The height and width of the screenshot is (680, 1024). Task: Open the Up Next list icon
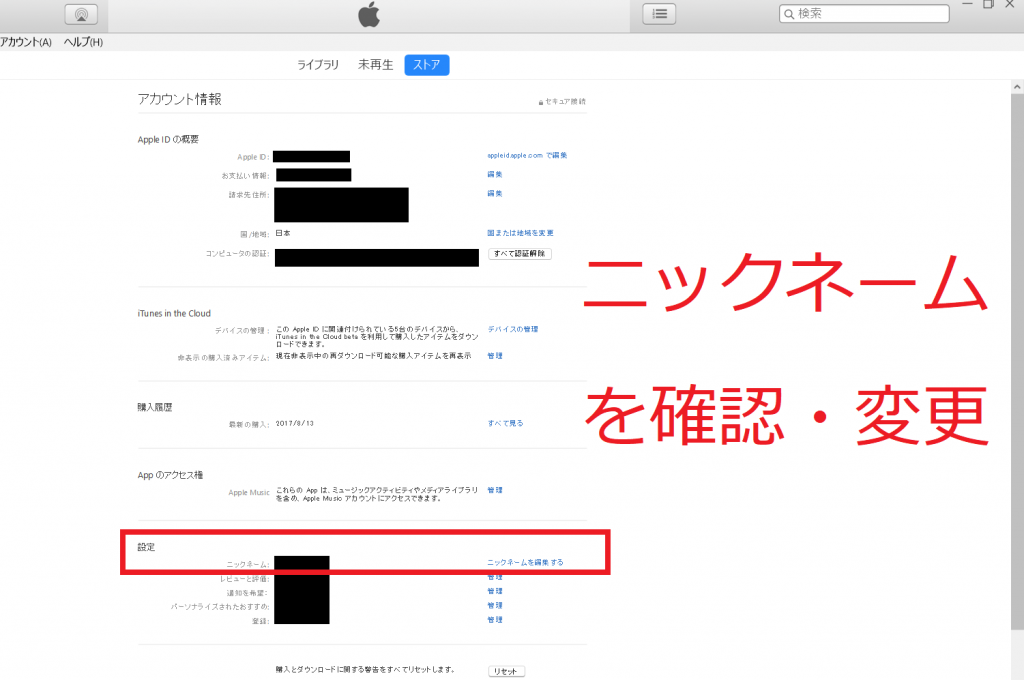coord(659,14)
